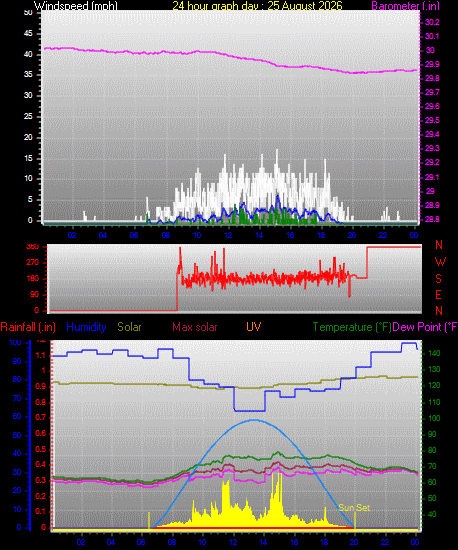Click the yellow sunrise marker line
The height and width of the screenshot is (550, 458).
[149, 520]
